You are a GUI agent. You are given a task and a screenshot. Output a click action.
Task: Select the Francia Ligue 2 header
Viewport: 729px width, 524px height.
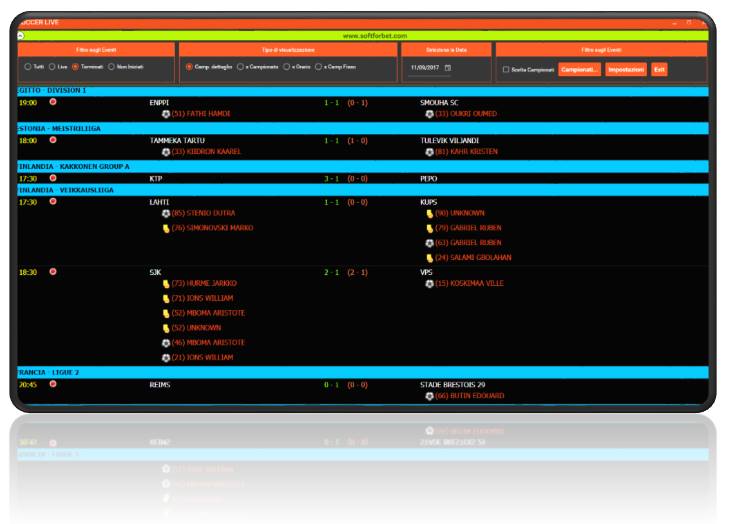[363, 372]
